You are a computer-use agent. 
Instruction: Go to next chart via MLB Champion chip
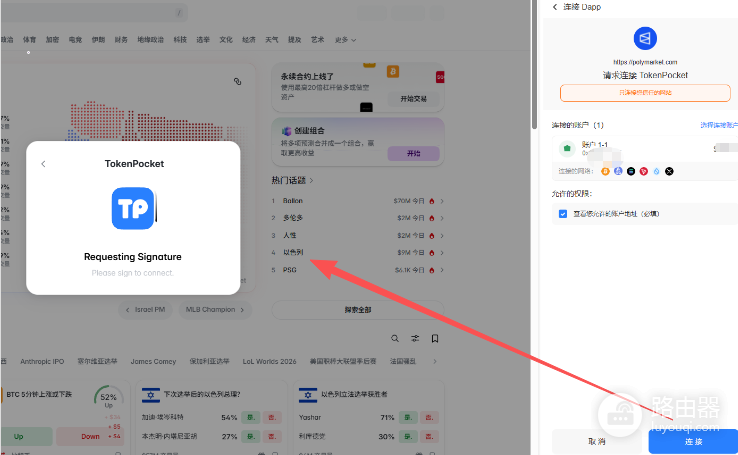(x=215, y=310)
